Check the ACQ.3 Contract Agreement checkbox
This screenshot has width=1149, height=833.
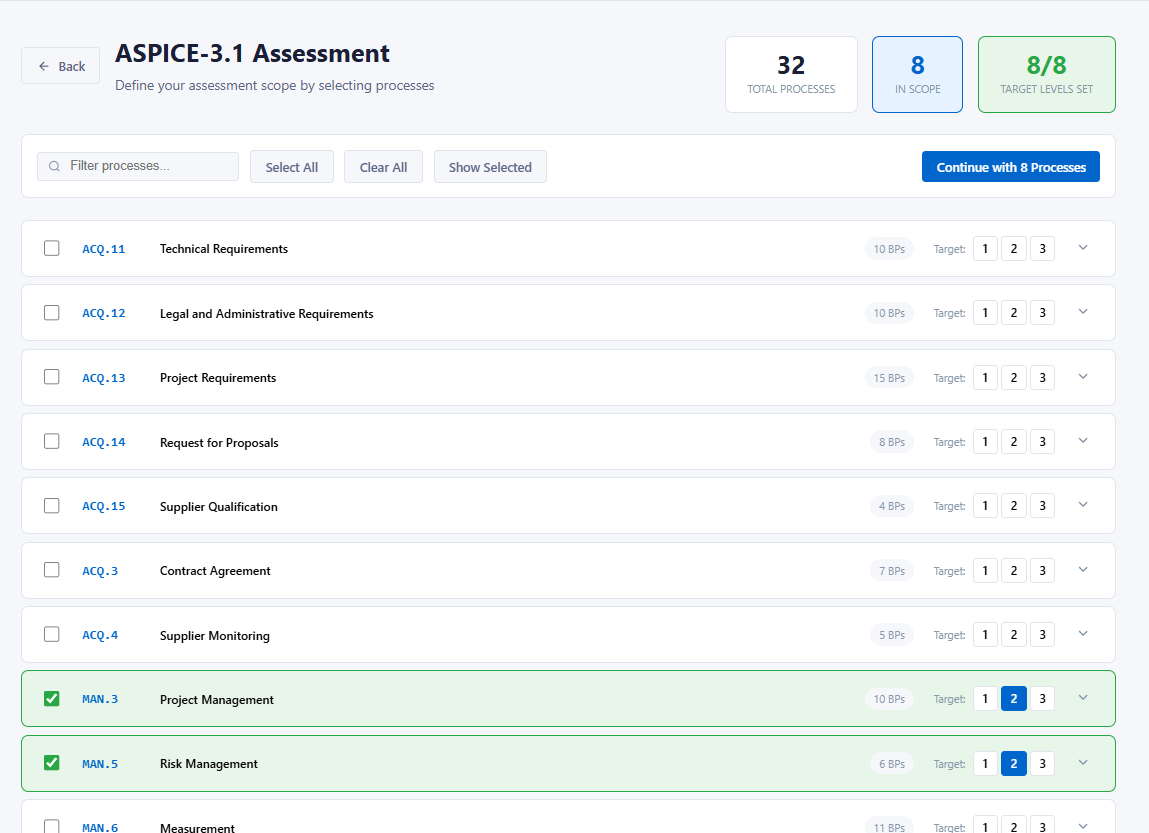51,570
